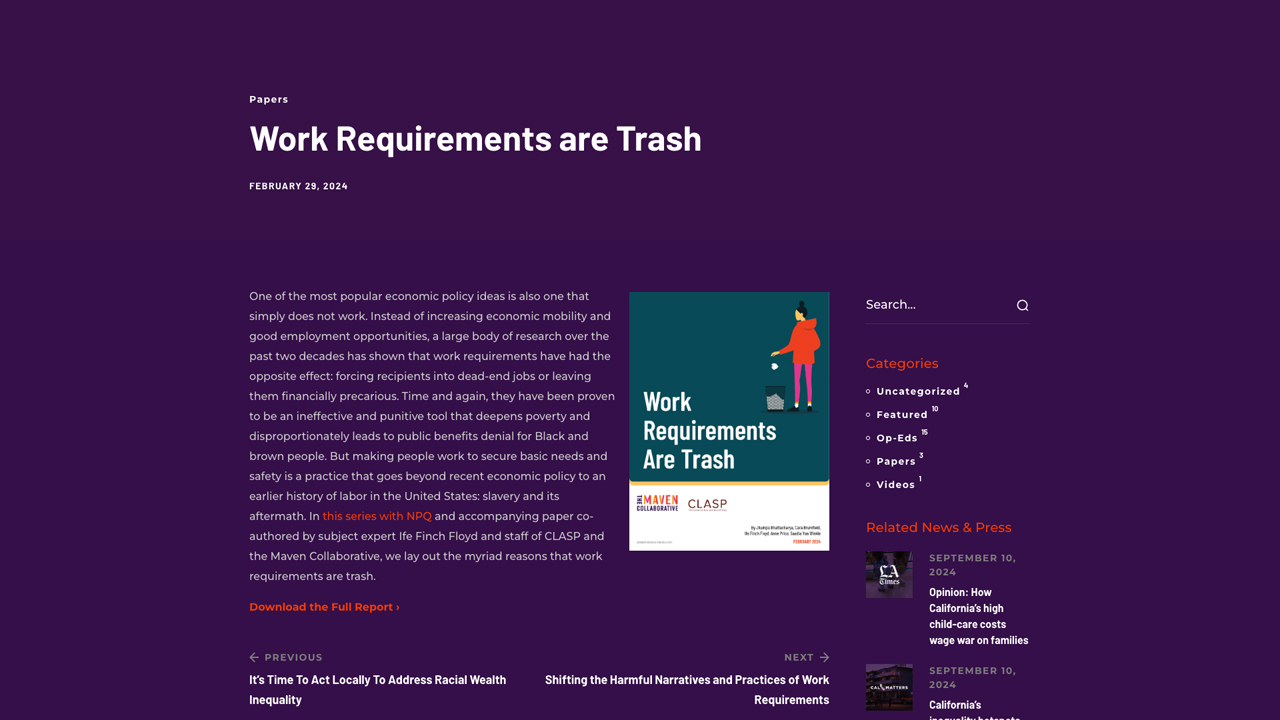This screenshot has width=1280, height=720.
Task: Click the Categories heading
Action: (902, 363)
